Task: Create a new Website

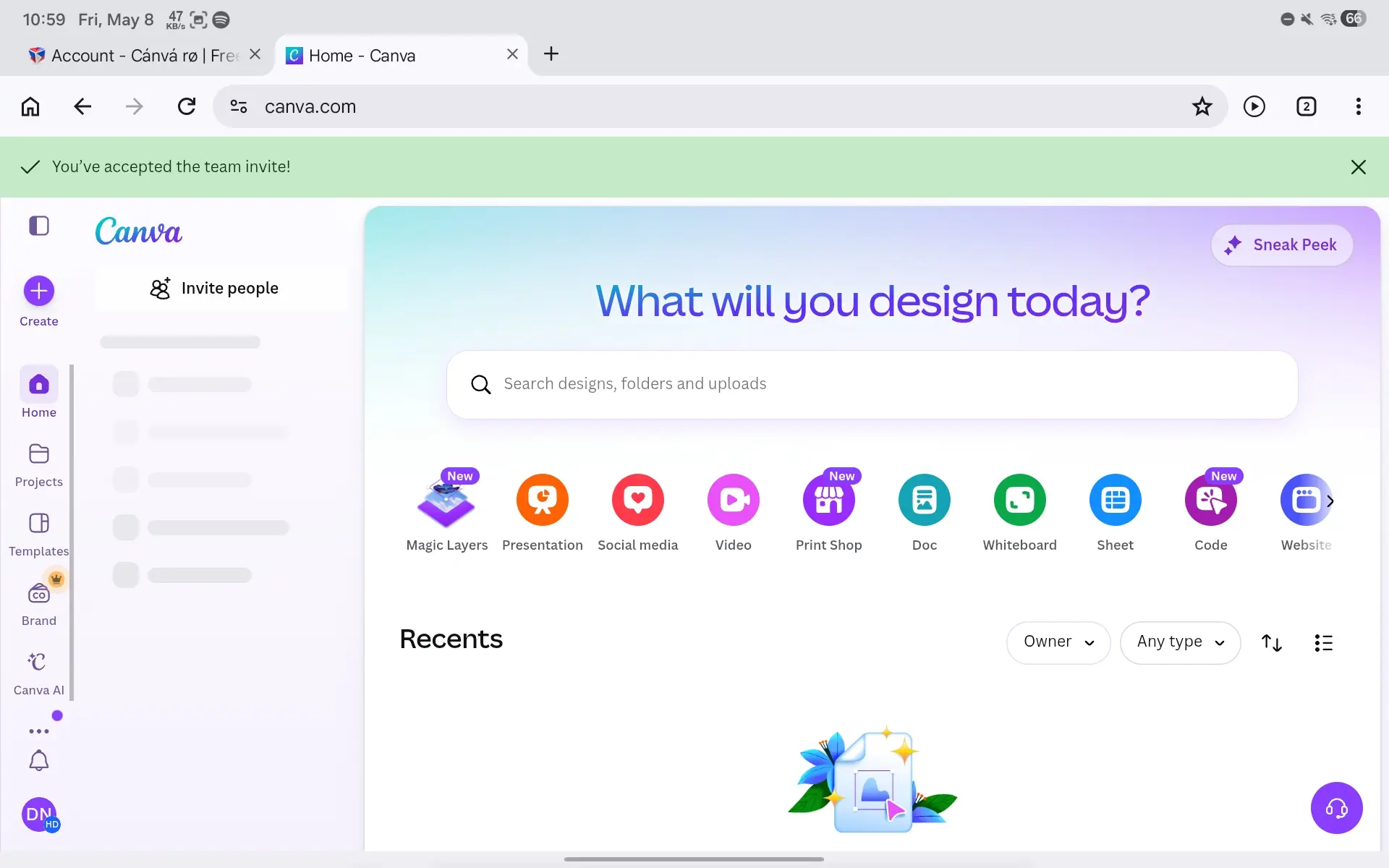Action: coord(1306,512)
